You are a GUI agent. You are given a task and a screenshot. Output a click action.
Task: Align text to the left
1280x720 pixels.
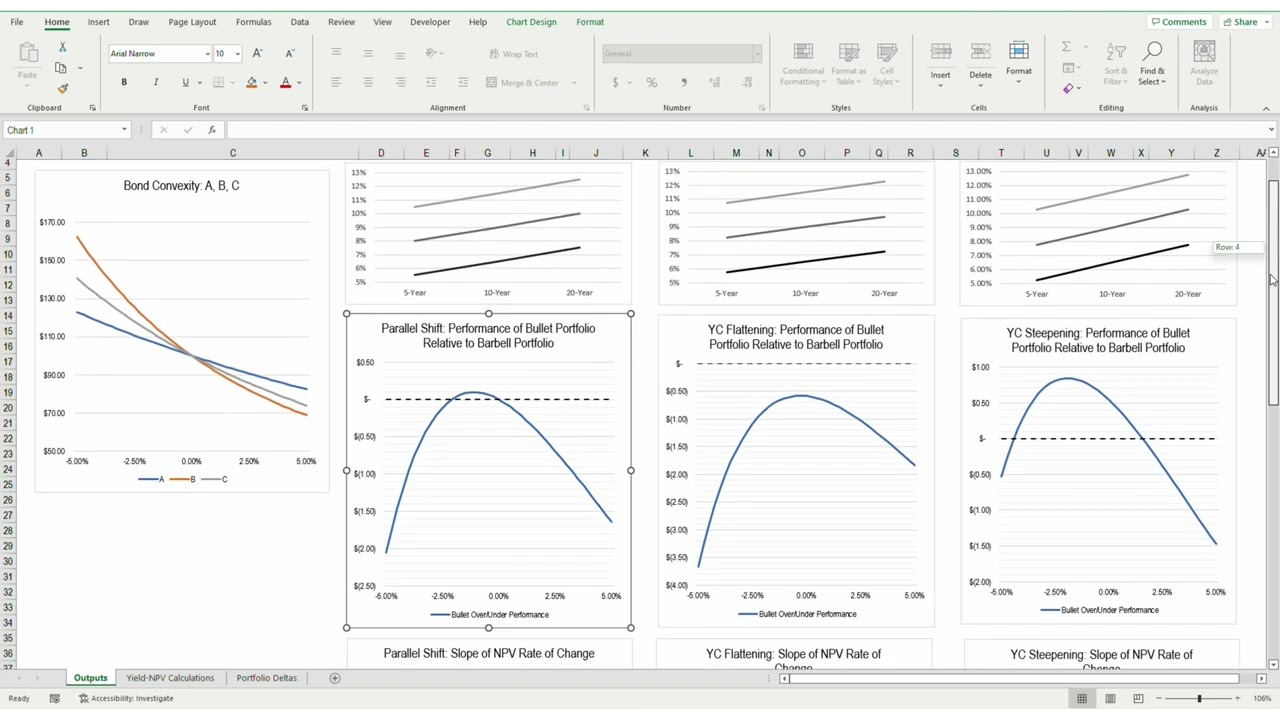tap(336, 82)
